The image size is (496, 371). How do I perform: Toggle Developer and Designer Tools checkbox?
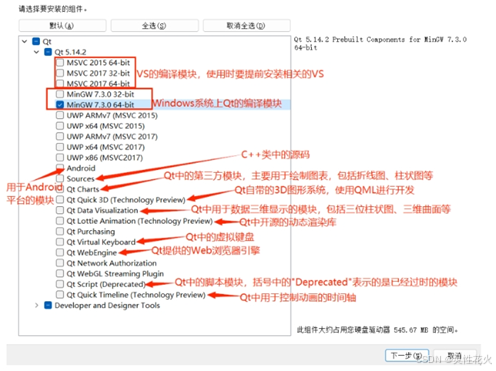(48, 305)
